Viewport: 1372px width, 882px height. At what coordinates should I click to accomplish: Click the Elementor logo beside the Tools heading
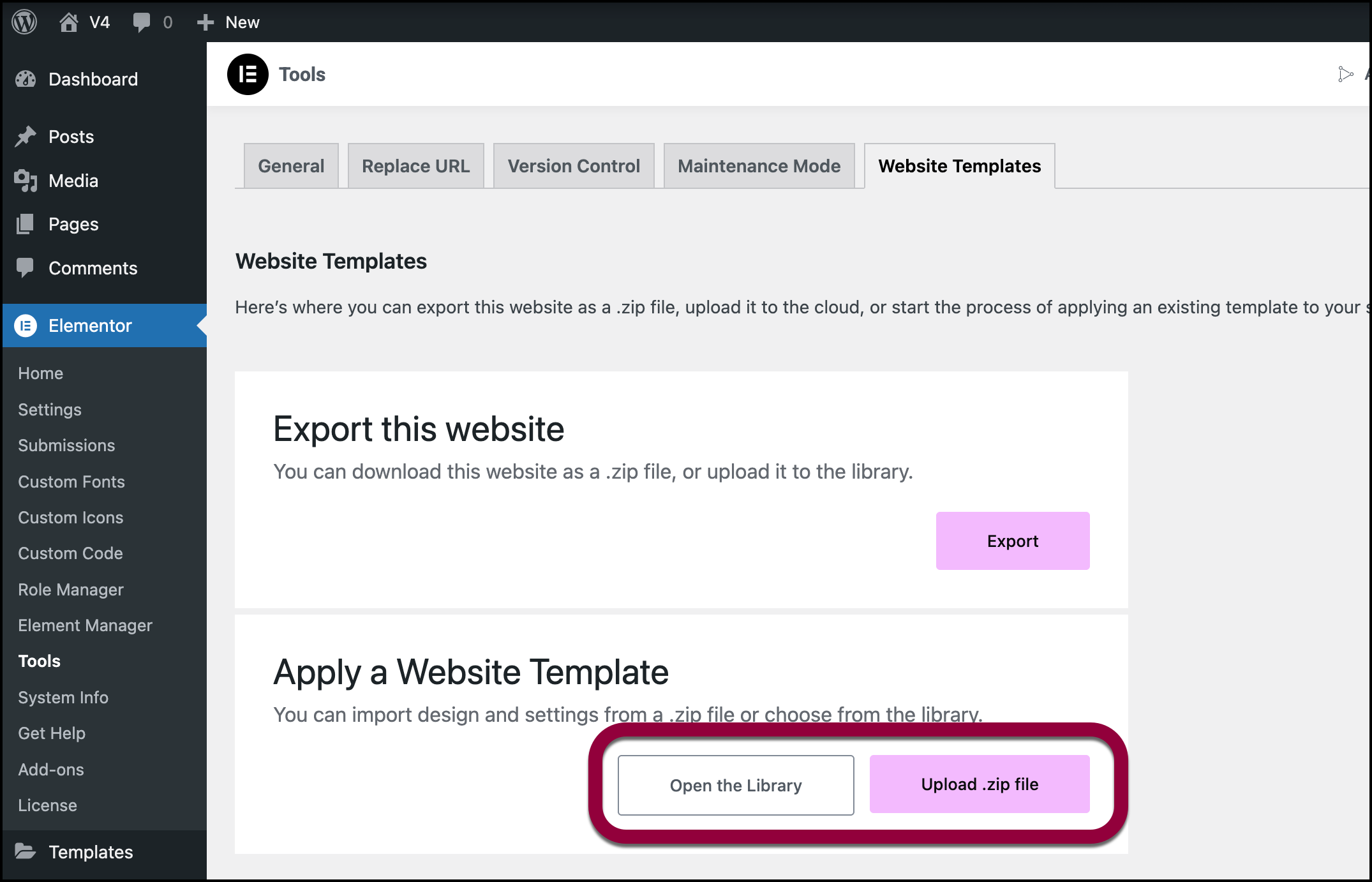tap(247, 74)
